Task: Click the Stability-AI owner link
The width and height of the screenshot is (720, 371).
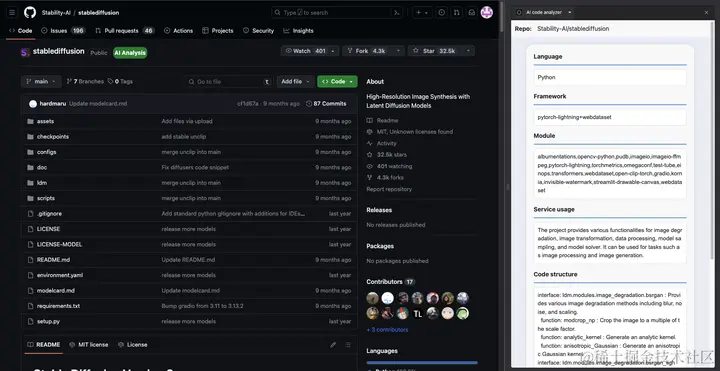Action: tap(56, 12)
